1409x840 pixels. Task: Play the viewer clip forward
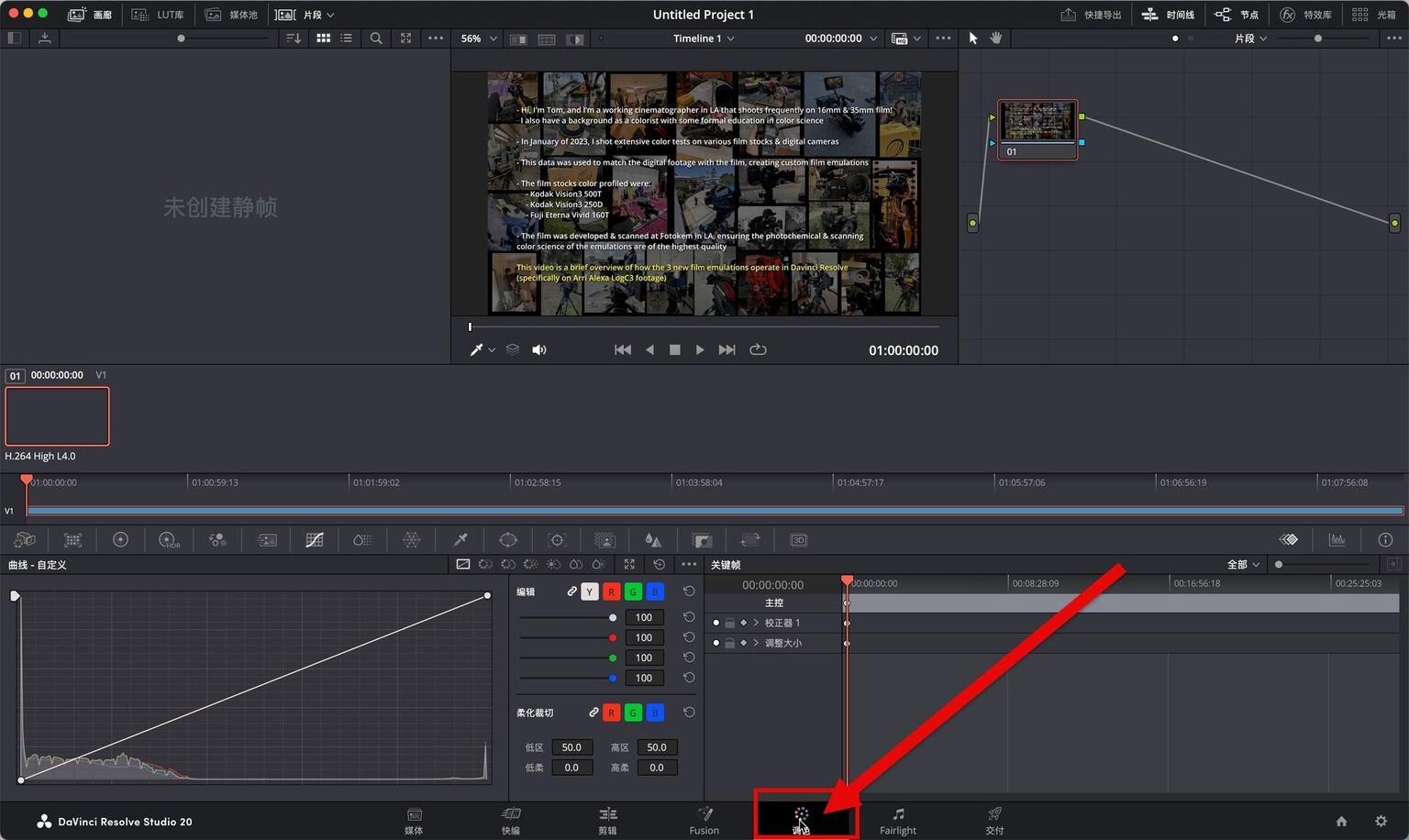(700, 350)
